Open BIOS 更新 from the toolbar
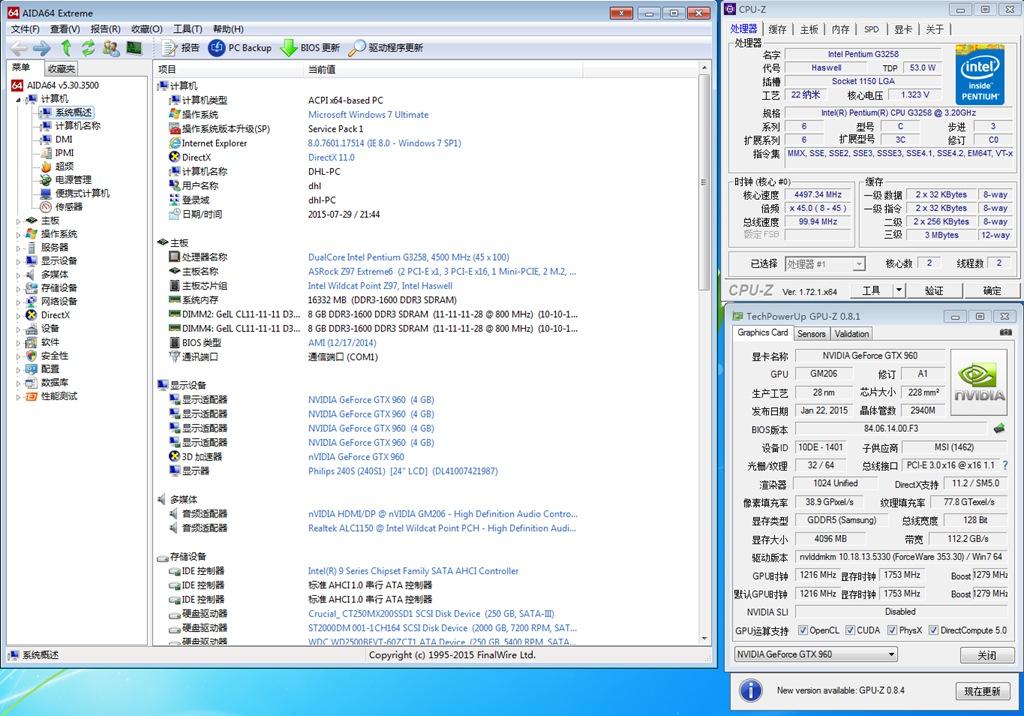Viewport: 1024px width, 716px height. (x=310, y=48)
